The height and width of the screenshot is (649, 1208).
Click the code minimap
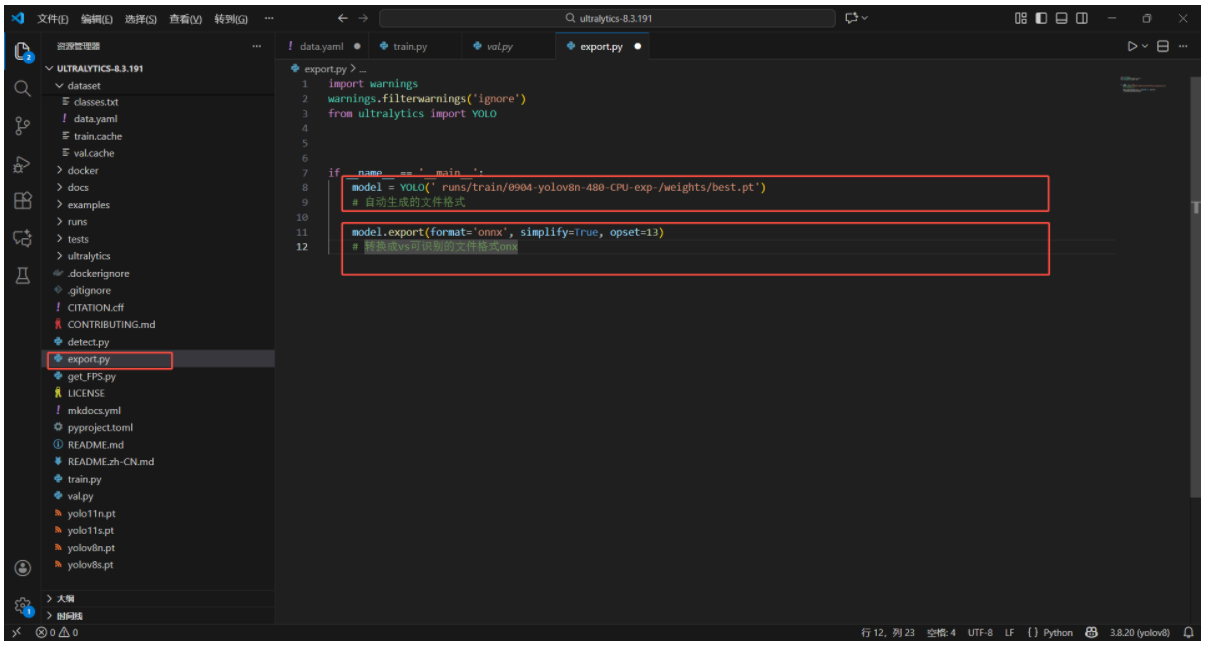(1143, 84)
